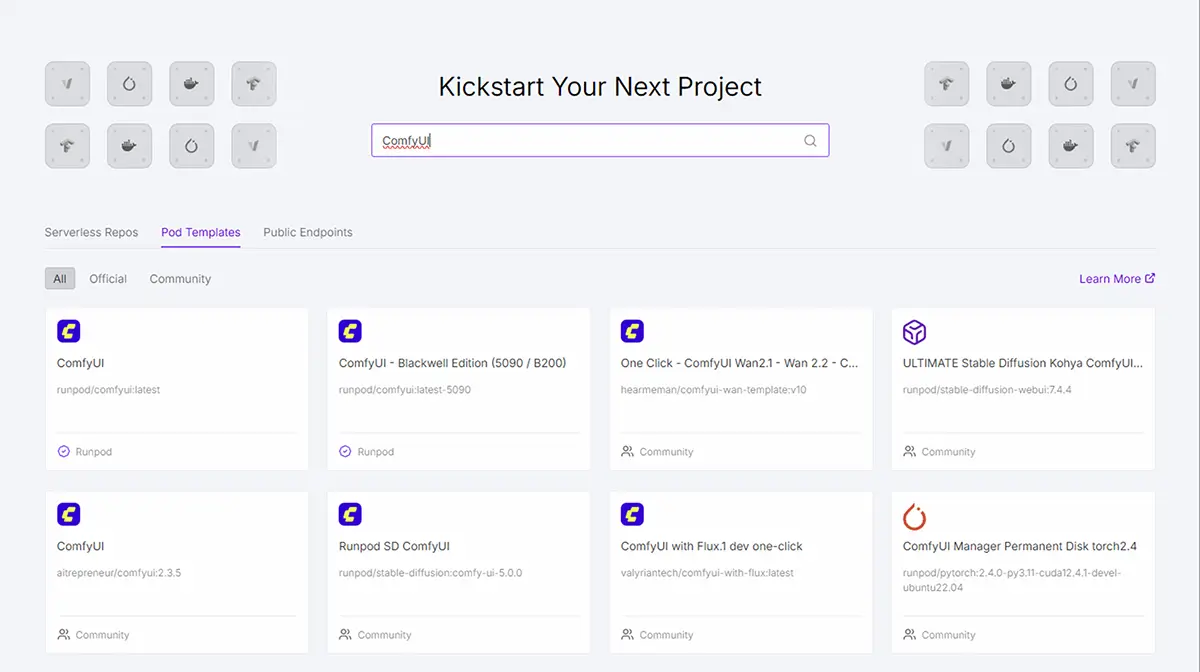This screenshot has width=1200, height=672.
Task: Switch to Serverless Repos tab
Action: pos(91,232)
